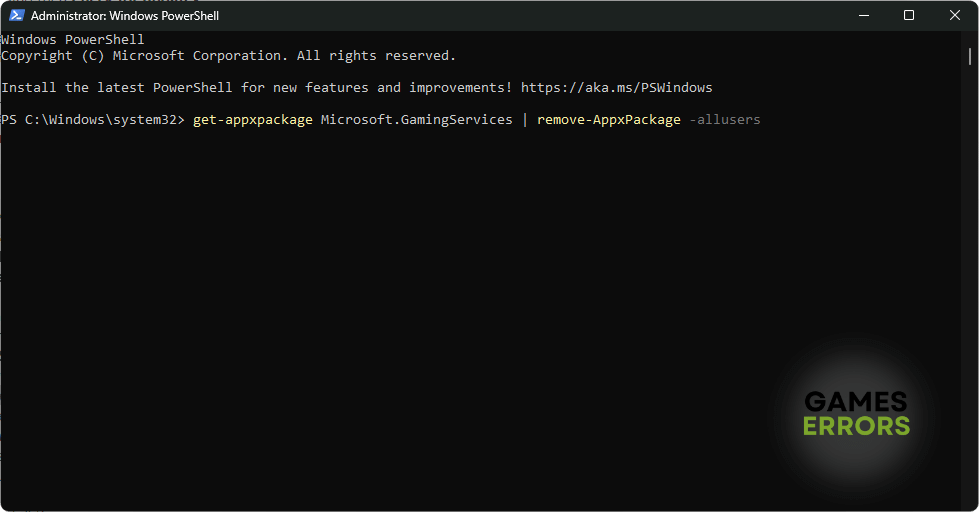Click on Microsoft.GamingServices argument
Viewport: 979px width, 512px height.
pos(416,120)
